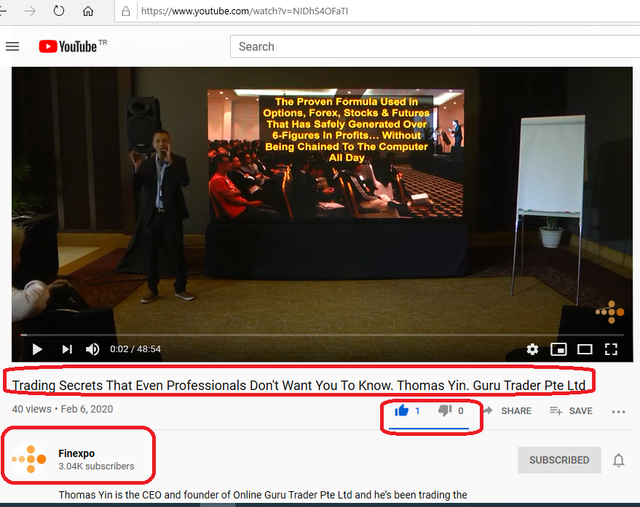
Task: Go to the browser home page icon
Action: [x=88, y=11]
